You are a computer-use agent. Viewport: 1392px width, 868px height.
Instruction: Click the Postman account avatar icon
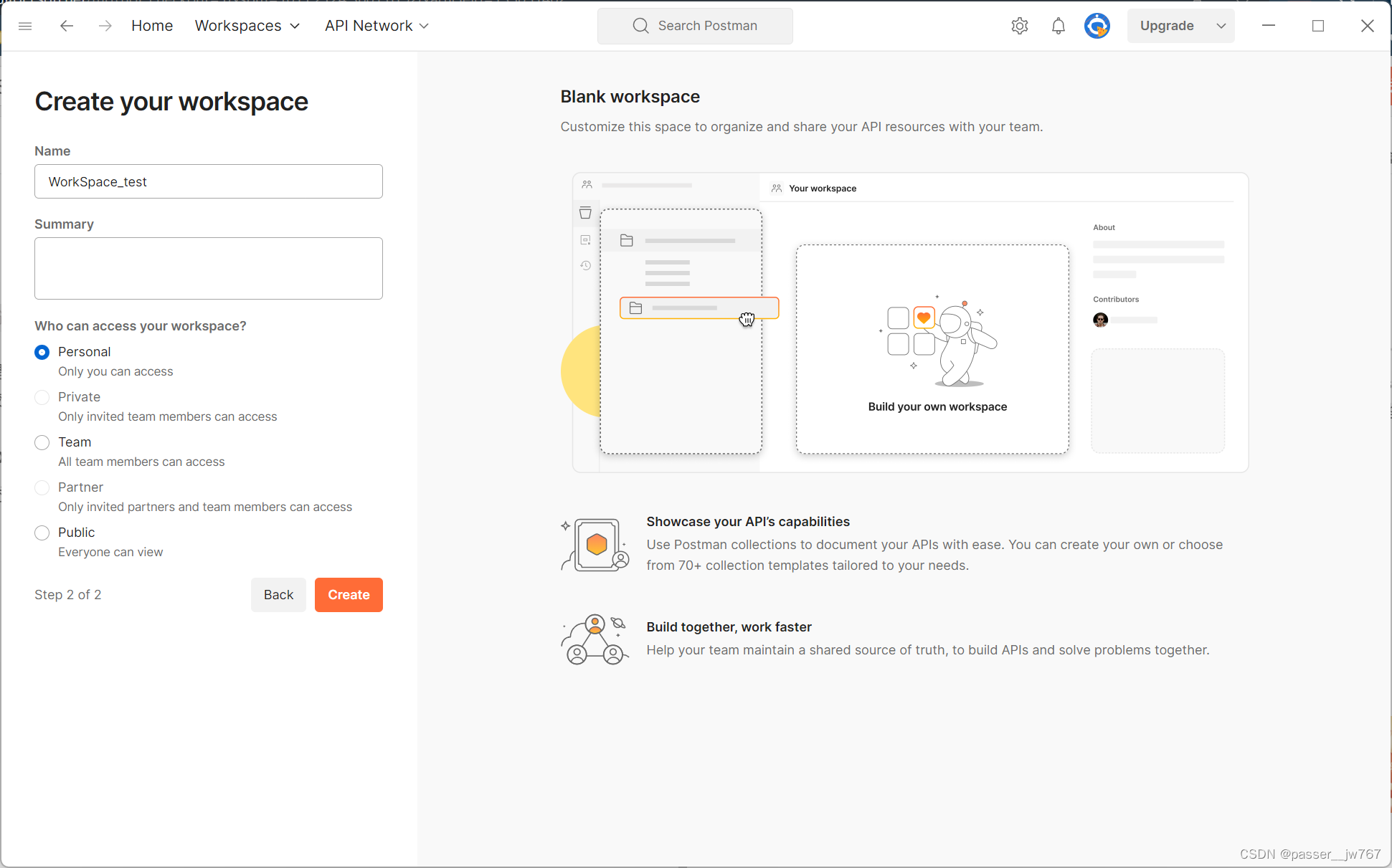coord(1097,26)
